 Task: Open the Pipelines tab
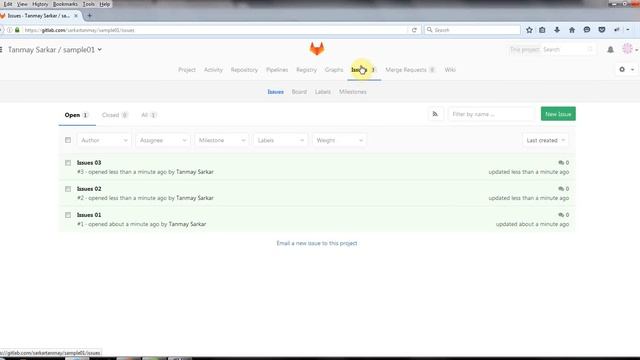[x=277, y=70]
